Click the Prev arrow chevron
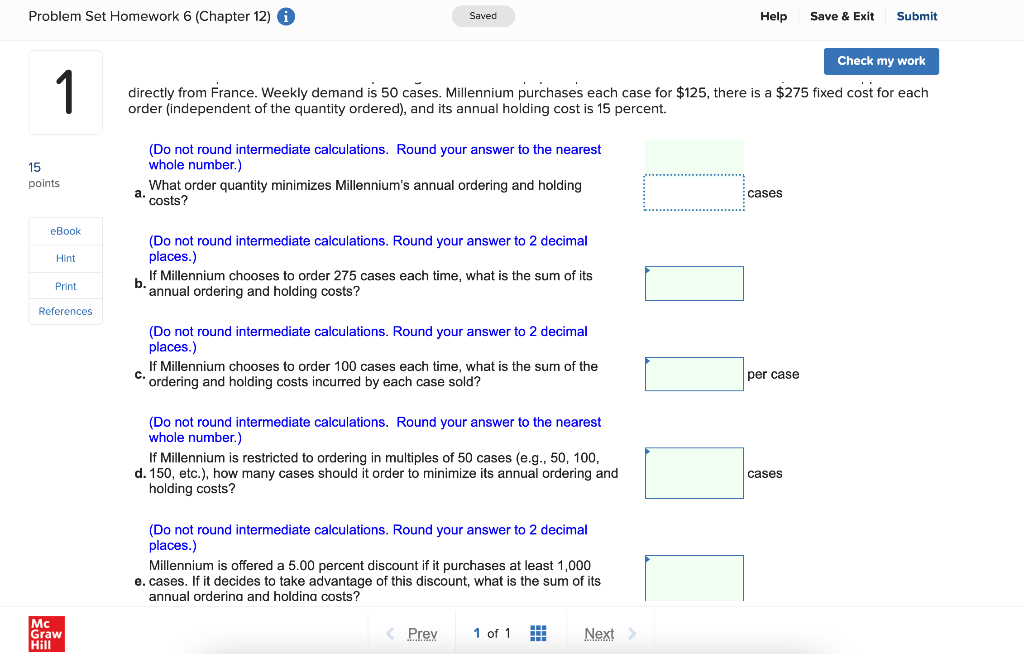The height and width of the screenshot is (654, 1024). click(x=390, y=633)
